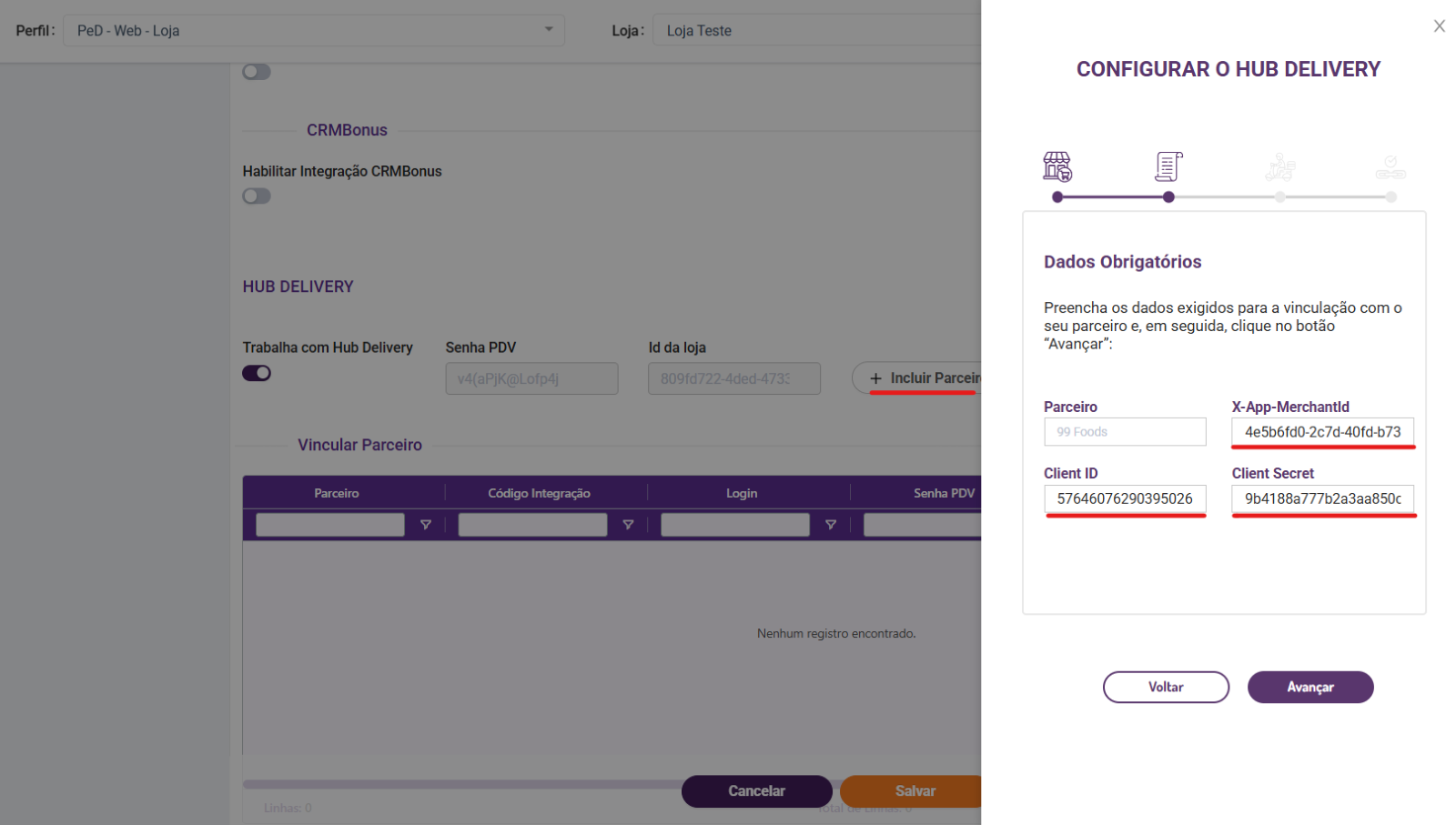Click the Cancelar button
1456x825 pixels.
click(756, 791)
